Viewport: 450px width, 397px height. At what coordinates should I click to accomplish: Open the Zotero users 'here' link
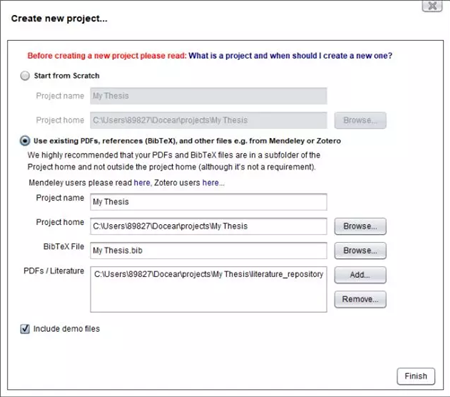coord(210,183)
